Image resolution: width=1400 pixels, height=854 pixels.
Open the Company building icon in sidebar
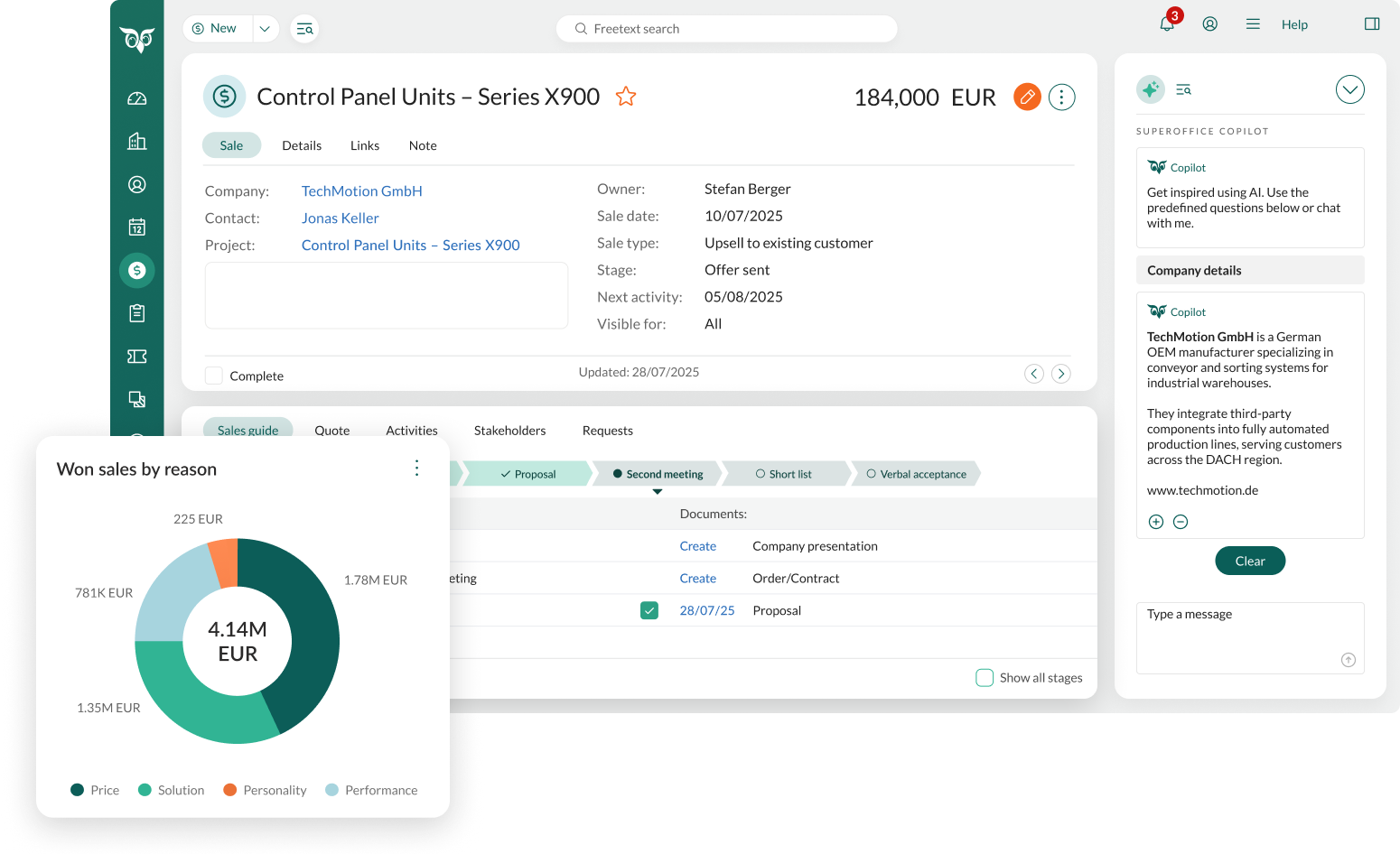[137, 141]
